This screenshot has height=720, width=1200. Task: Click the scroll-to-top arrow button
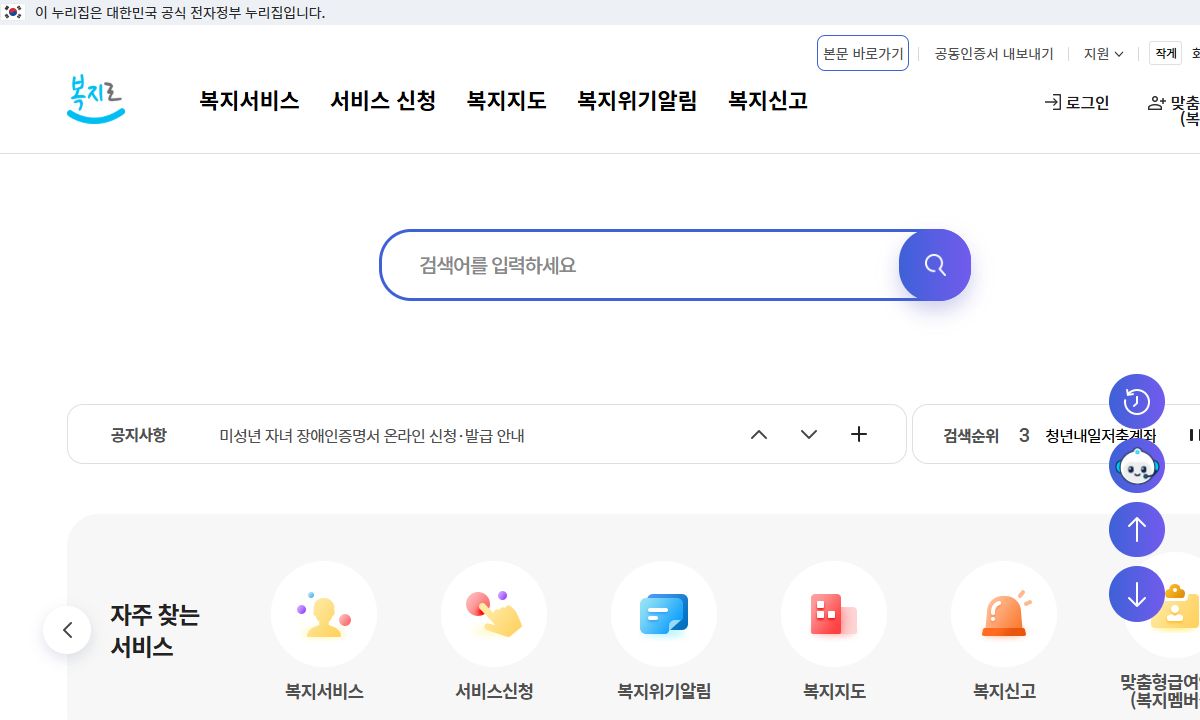click(1137, 530)
